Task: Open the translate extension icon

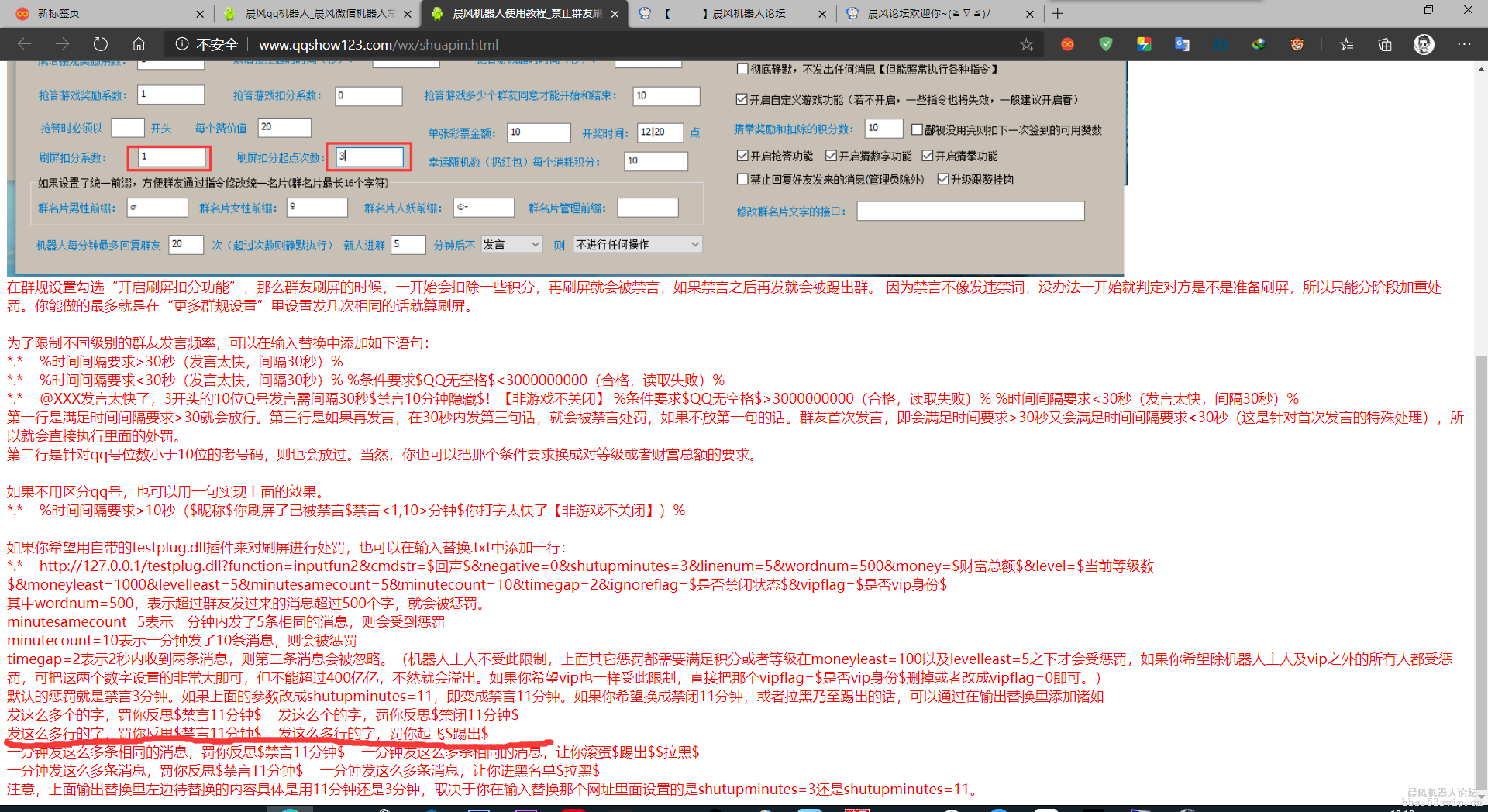Action: click(x=1182, y=44)
